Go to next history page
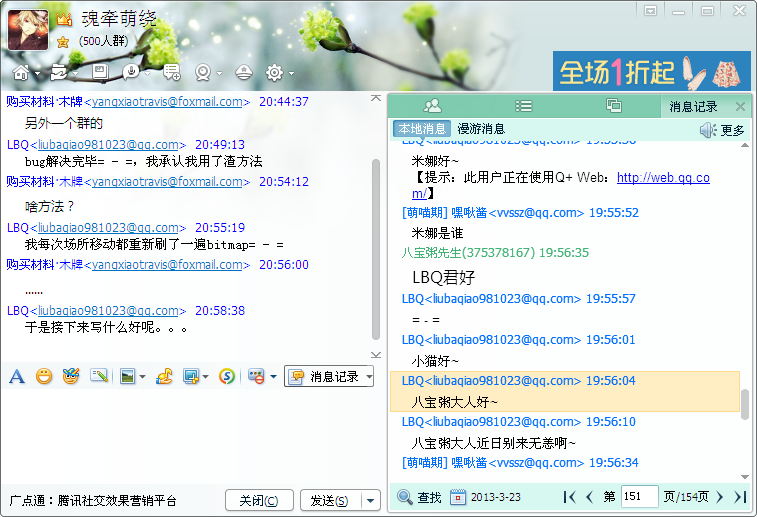This screenshot has width=757, height=517. (x=720, y=497)
